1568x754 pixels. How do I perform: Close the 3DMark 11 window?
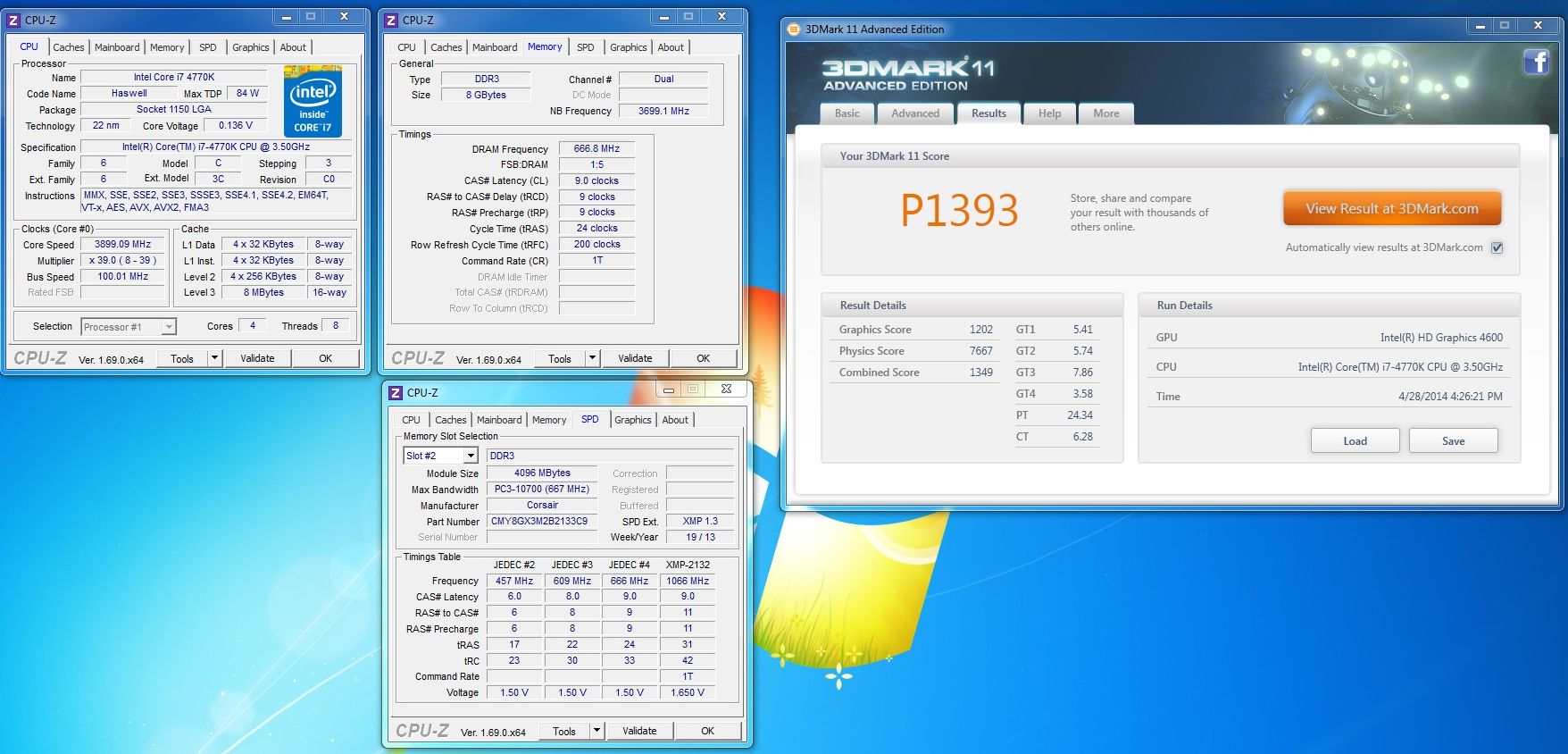click(1538, 26)
